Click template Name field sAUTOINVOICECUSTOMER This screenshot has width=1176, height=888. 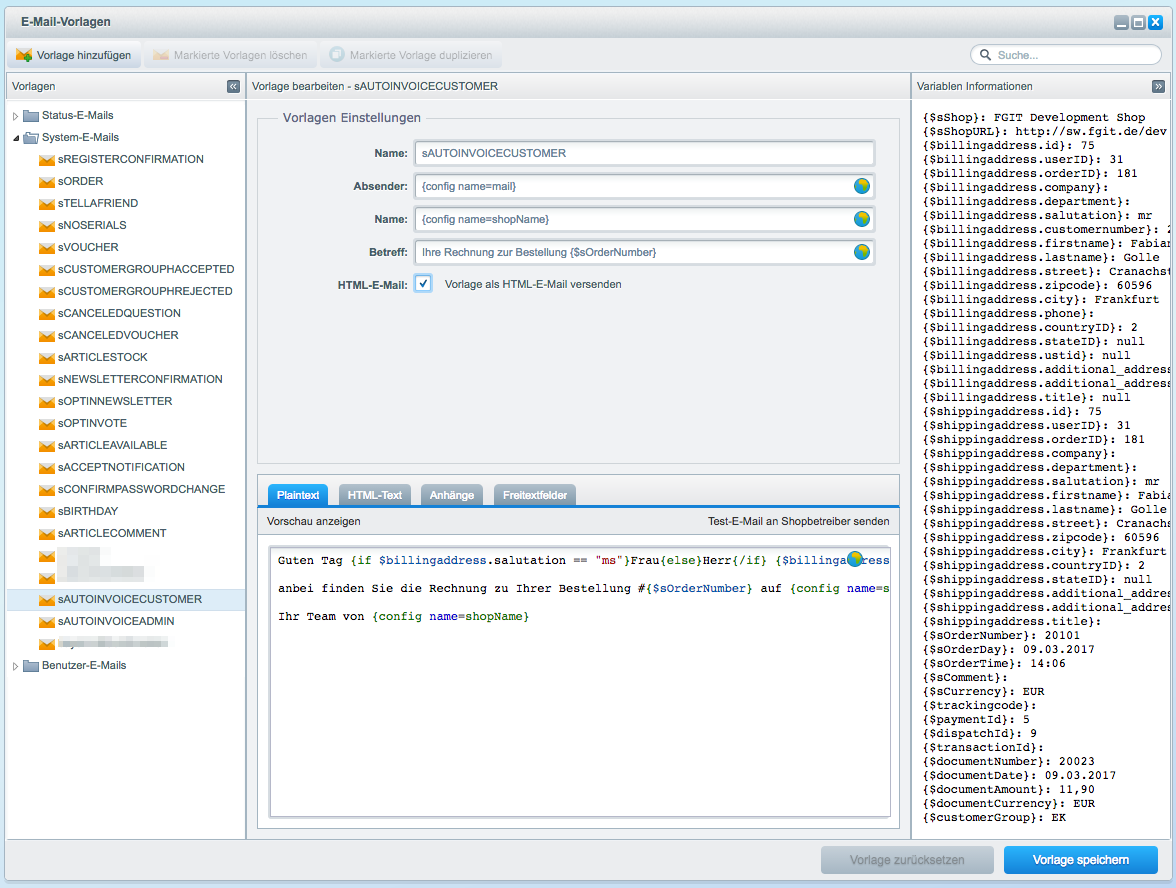[x=644, y=153]
